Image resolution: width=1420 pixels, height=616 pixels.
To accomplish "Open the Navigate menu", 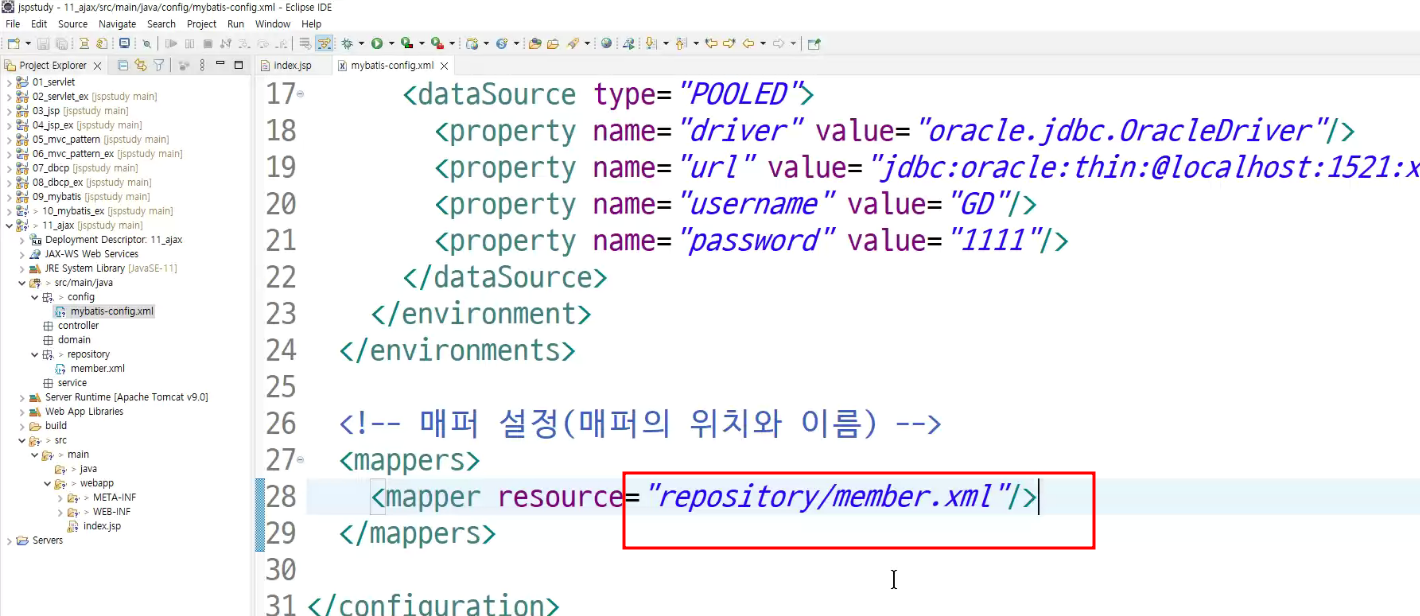I will point(117,24).
